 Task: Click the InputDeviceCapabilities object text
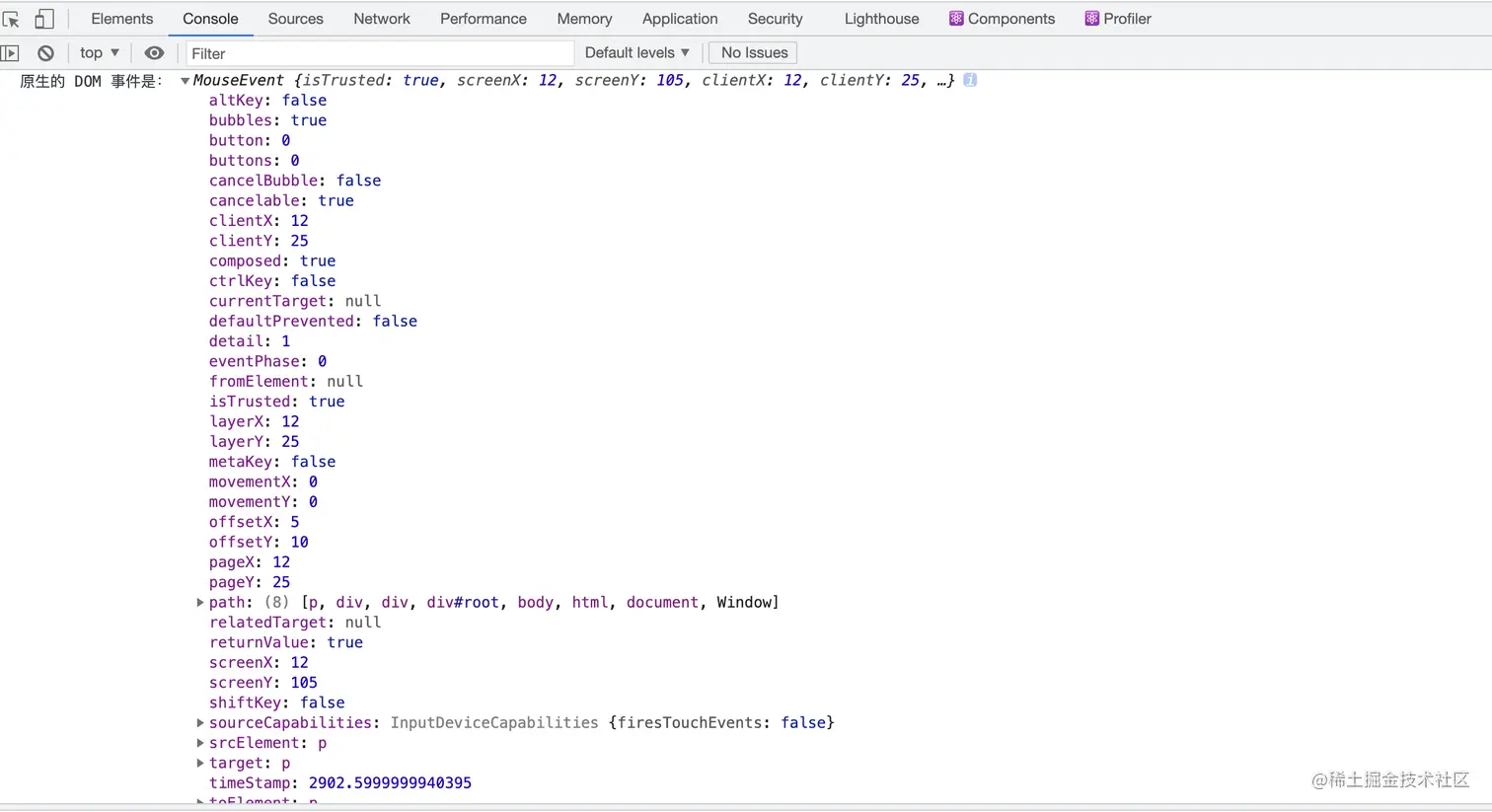(x=494, y=723)
